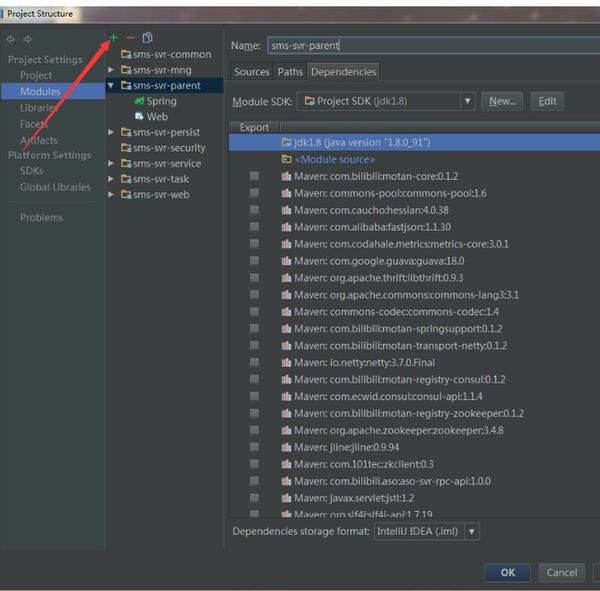
Task: Click library icon for guava:18.0
Action: point(286,261)
